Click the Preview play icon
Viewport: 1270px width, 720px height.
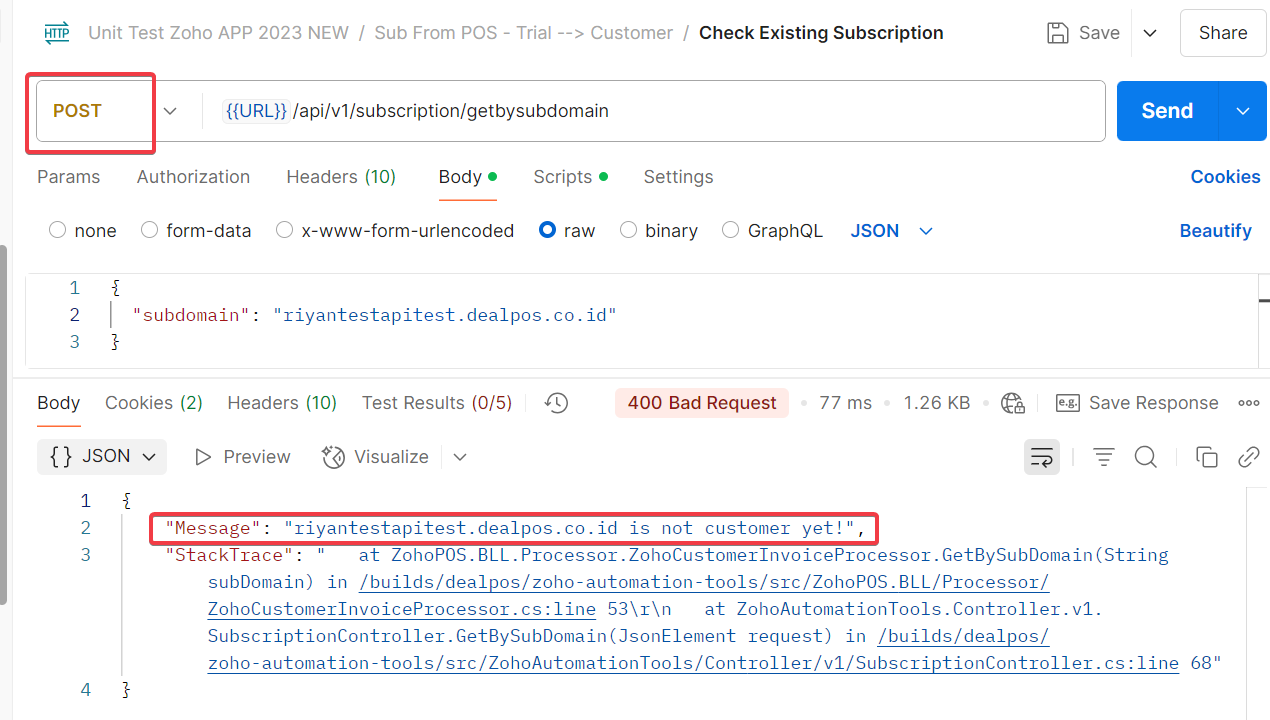204,457
